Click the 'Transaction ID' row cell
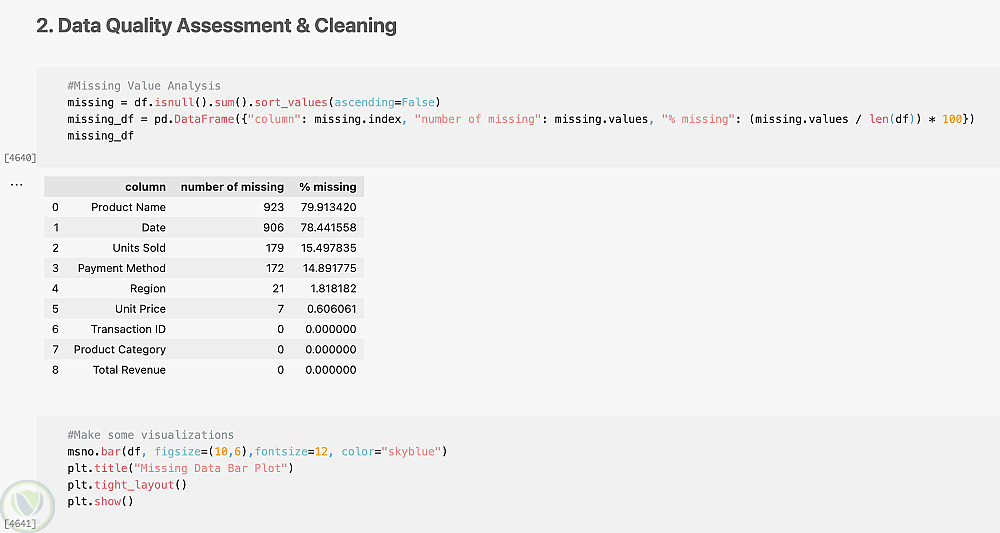 coord(128,329)
